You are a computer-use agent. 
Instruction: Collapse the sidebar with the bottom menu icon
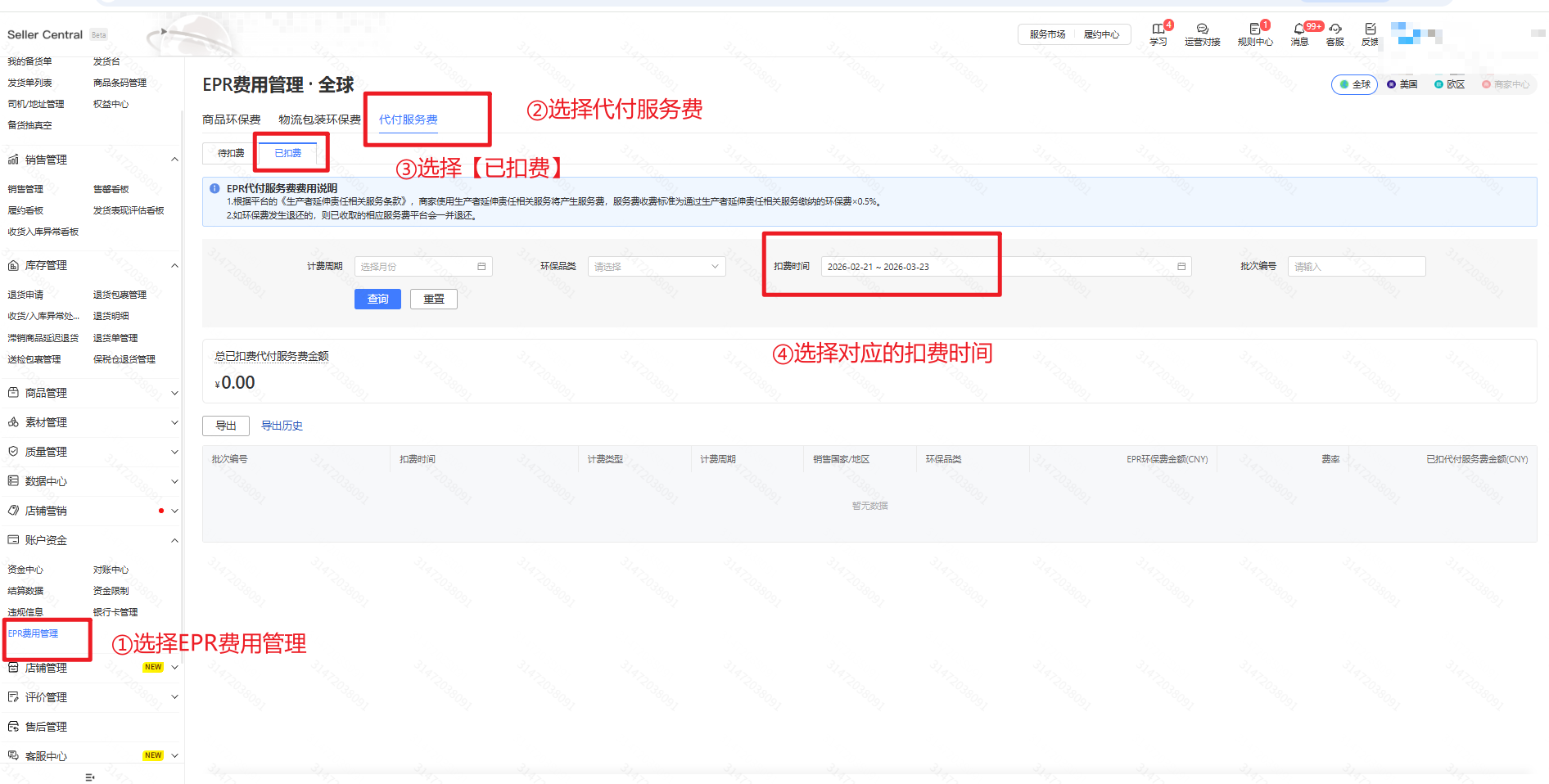[90, 777]
